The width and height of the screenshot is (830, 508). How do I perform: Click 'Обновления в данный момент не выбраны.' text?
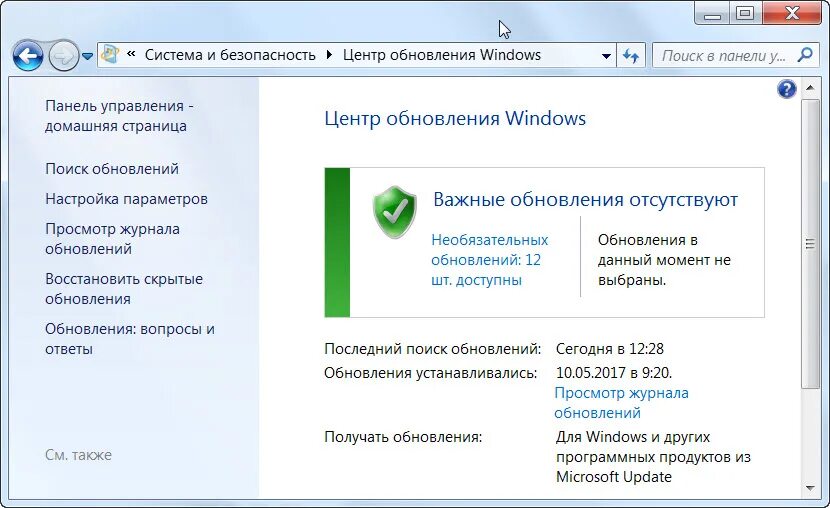pos(664,260)
